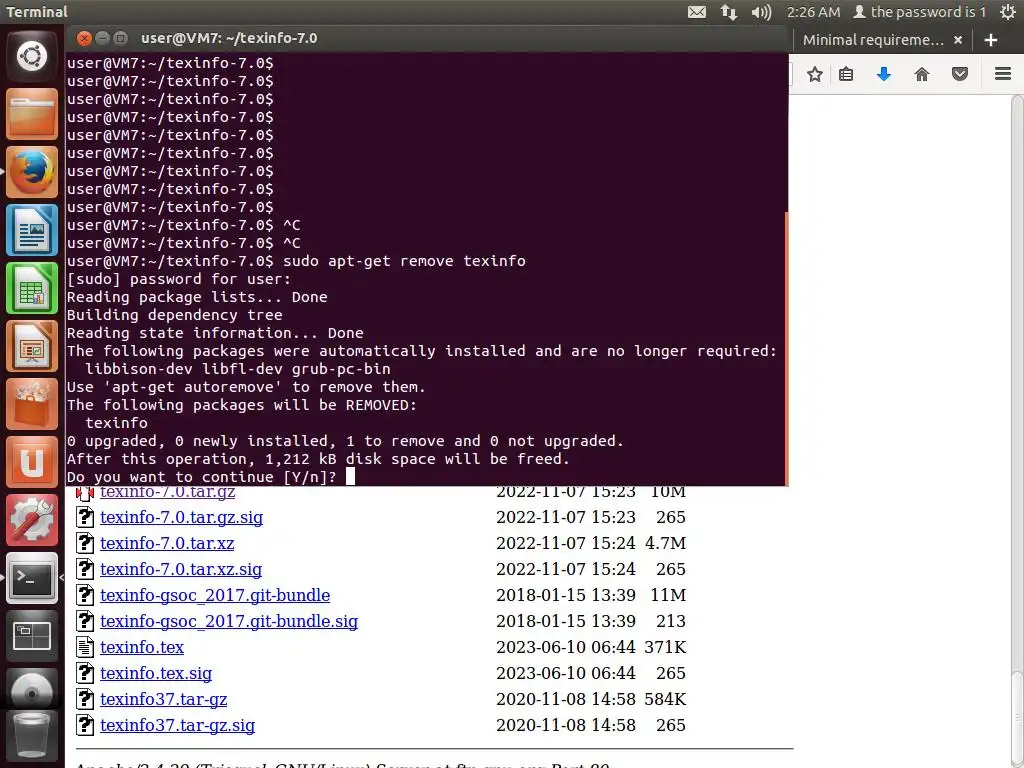Screen dimensions: 1024x768
Task: Launch Firefox from the dock
Action: coord(32,172)
